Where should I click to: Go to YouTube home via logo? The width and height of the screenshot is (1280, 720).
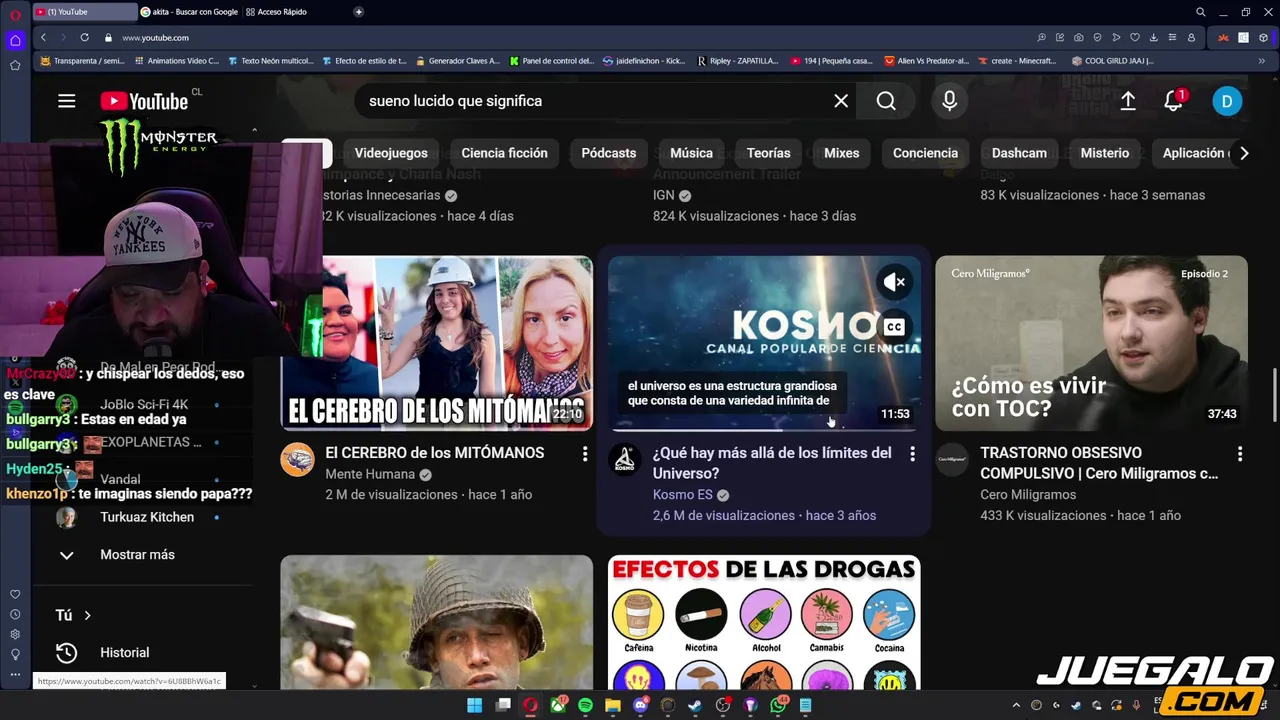[x=144, y=101]
